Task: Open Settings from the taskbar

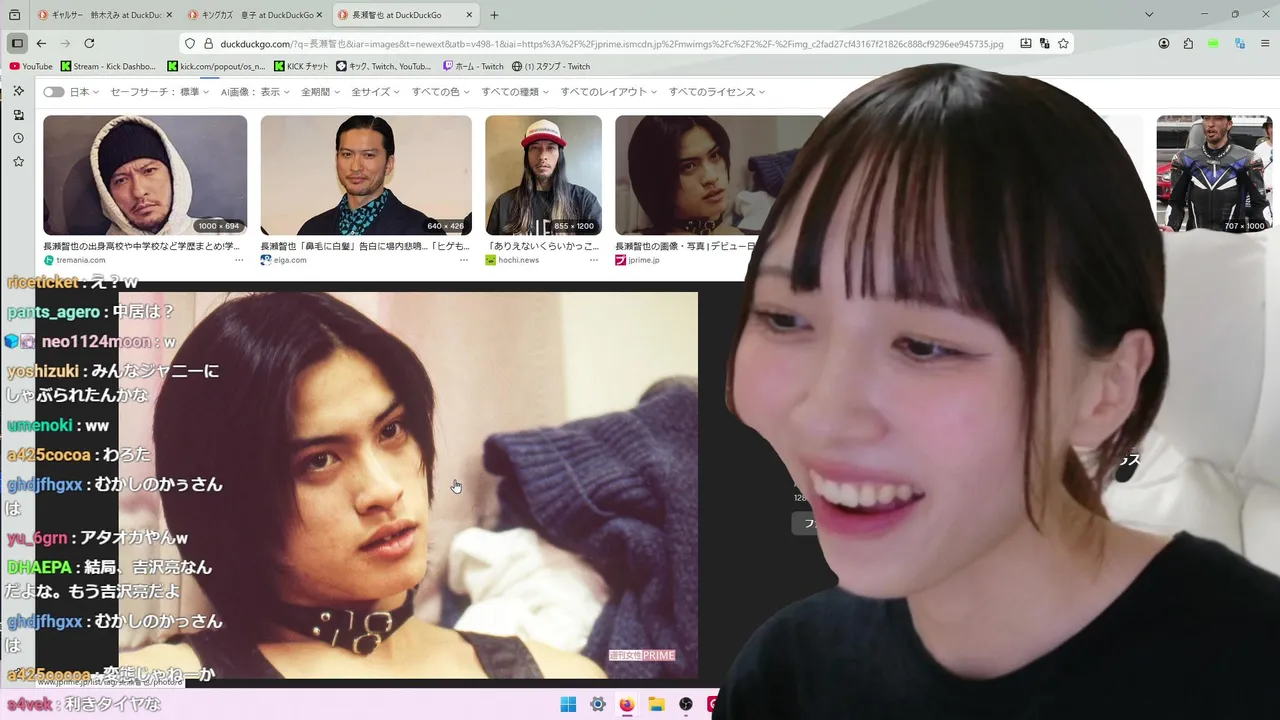Action: pyautogui.click(x=598, y=704)
